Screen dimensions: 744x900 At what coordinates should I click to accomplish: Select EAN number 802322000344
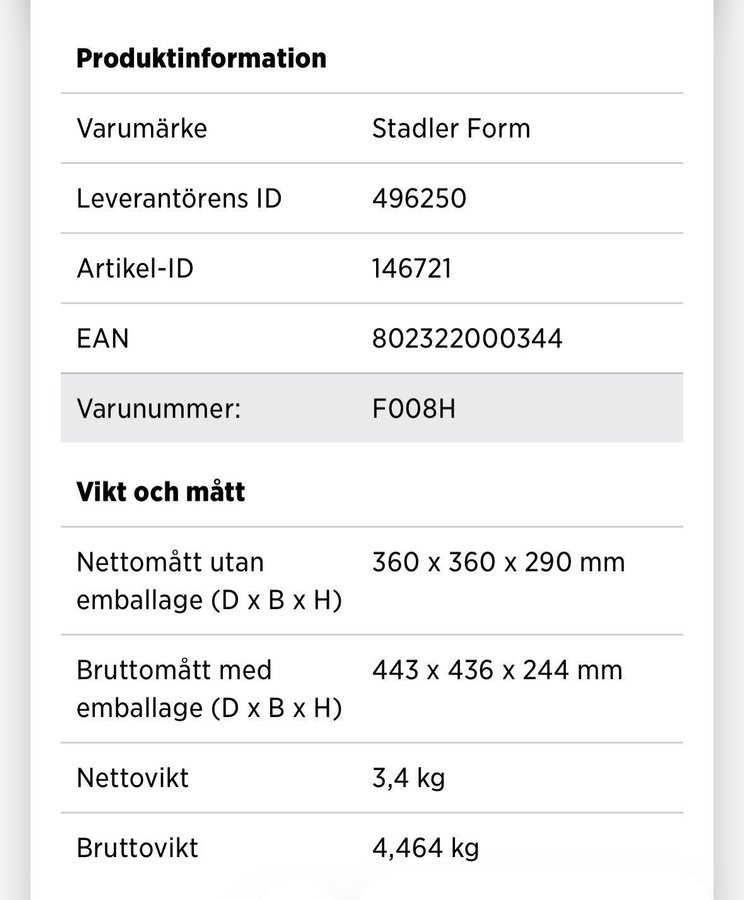pyautogui.click(x=467, y=338)
